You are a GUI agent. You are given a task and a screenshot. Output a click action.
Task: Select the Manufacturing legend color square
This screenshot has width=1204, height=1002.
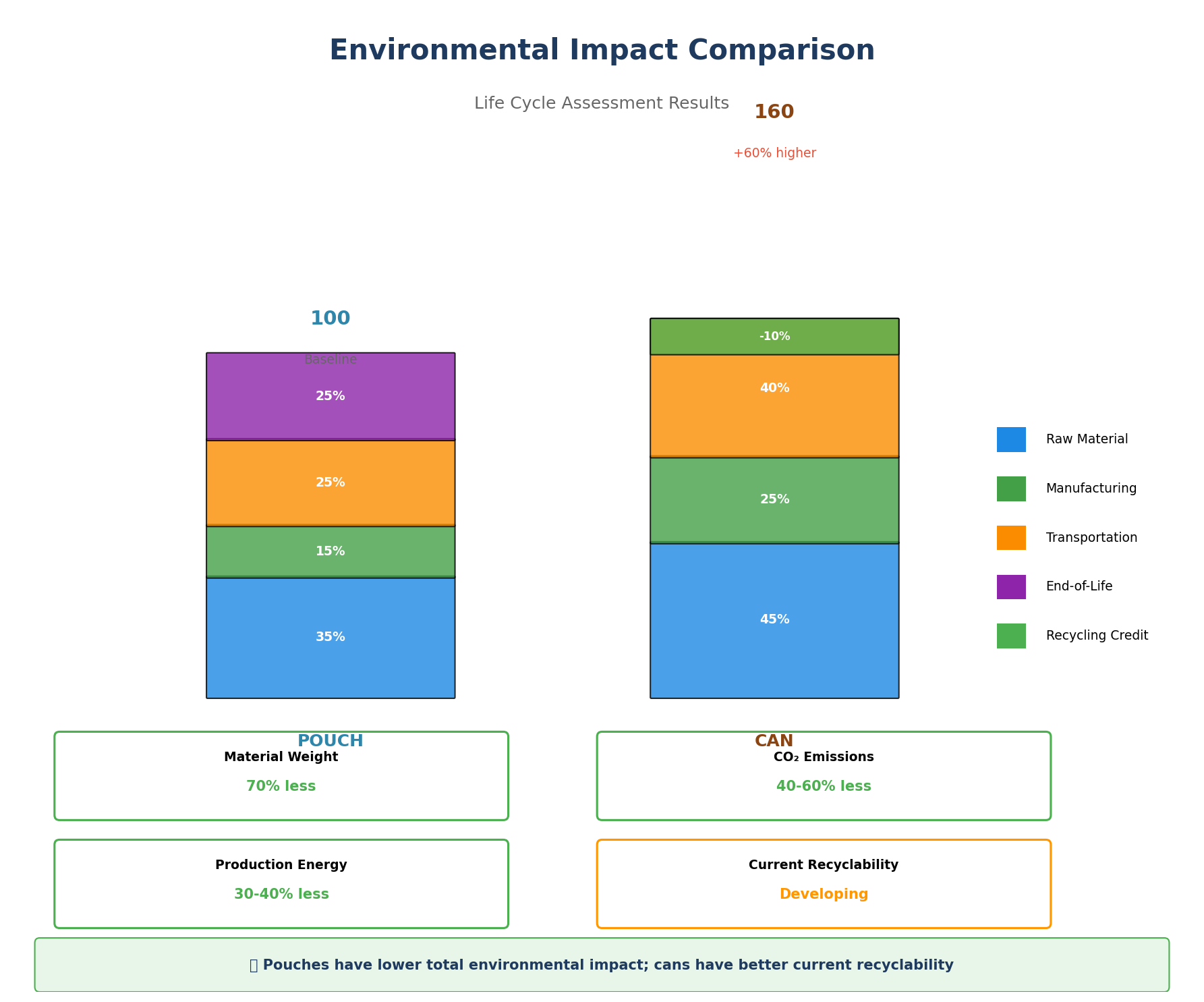(1010, 489)
